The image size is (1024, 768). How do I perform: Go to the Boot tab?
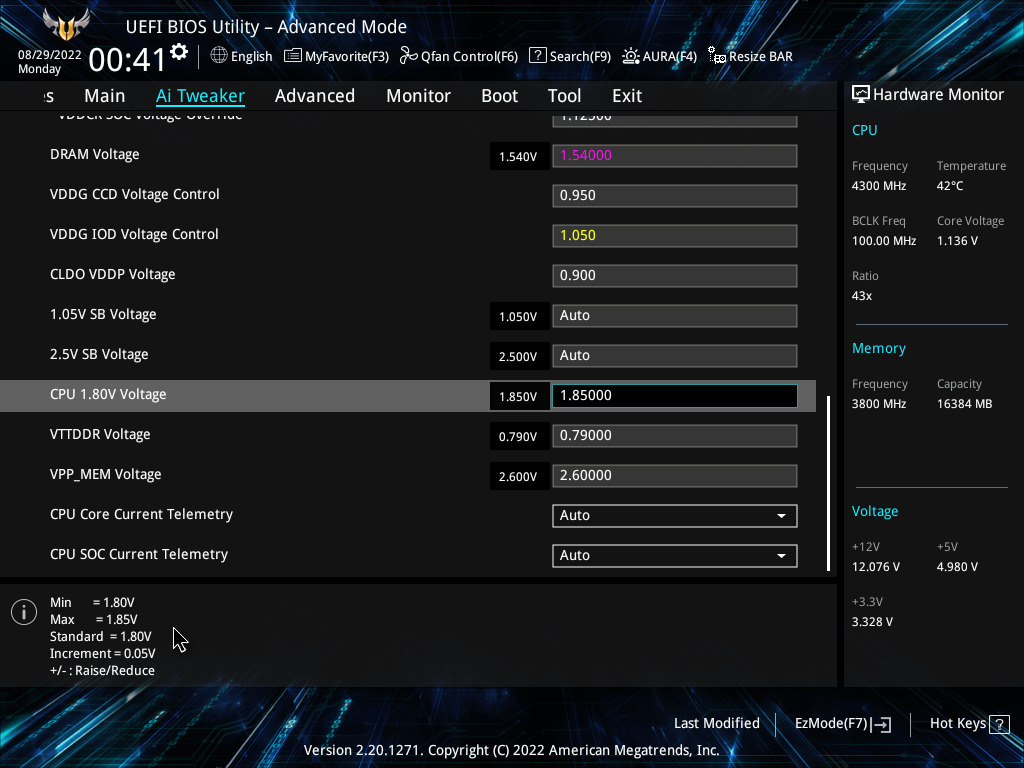(500, 96)
